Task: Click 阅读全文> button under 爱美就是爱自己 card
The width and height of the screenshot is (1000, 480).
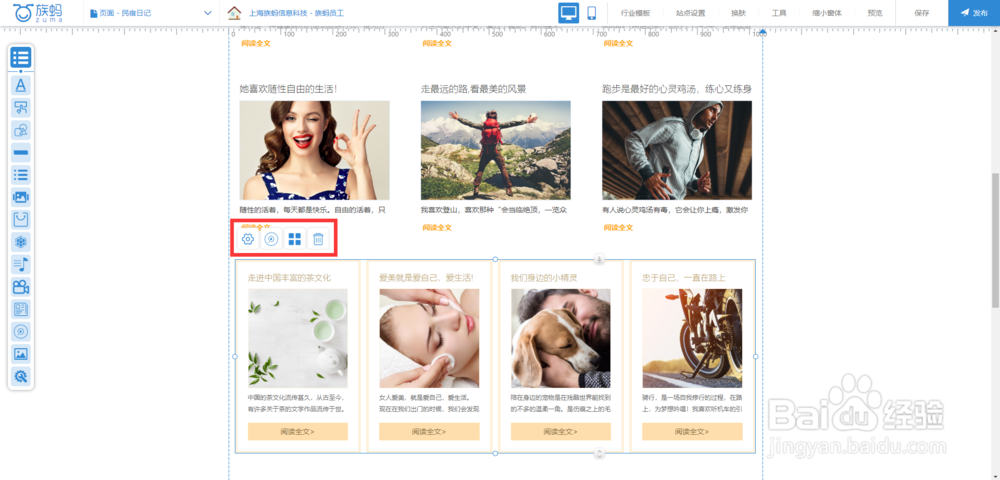Action: pos(429,432)
